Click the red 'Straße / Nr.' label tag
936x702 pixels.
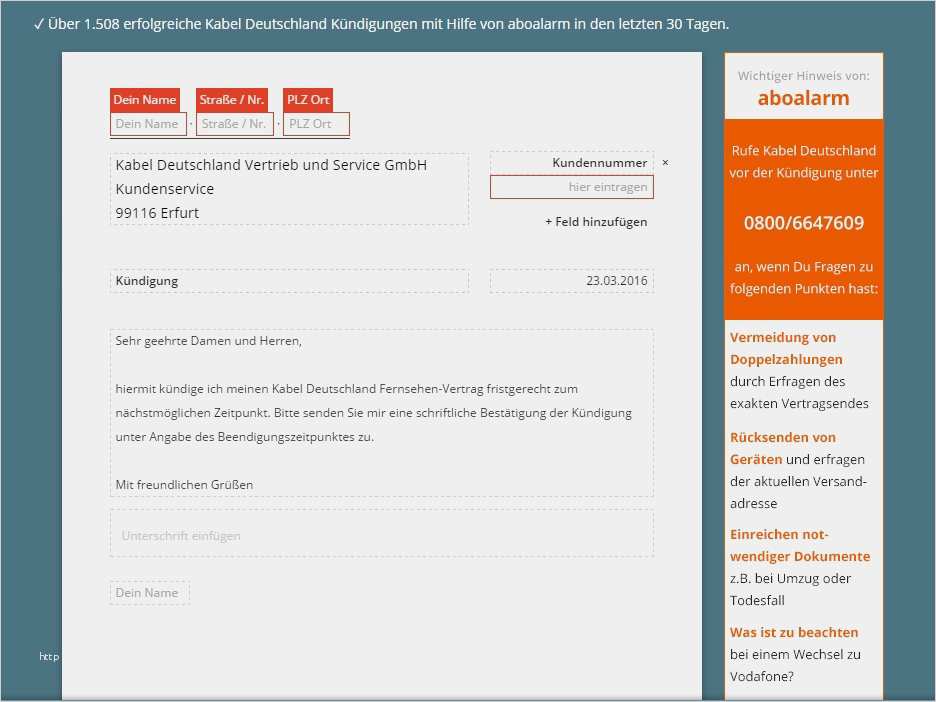pos(232,100)
